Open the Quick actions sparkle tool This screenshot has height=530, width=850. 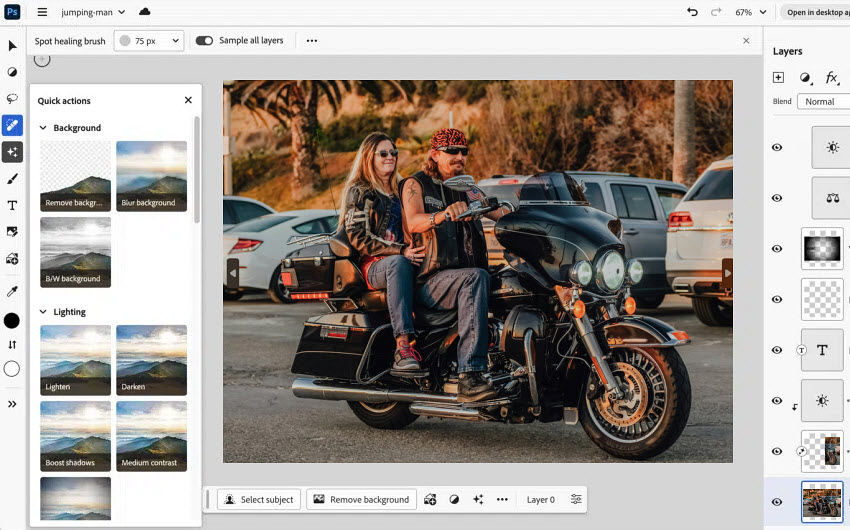pos(12,152)
